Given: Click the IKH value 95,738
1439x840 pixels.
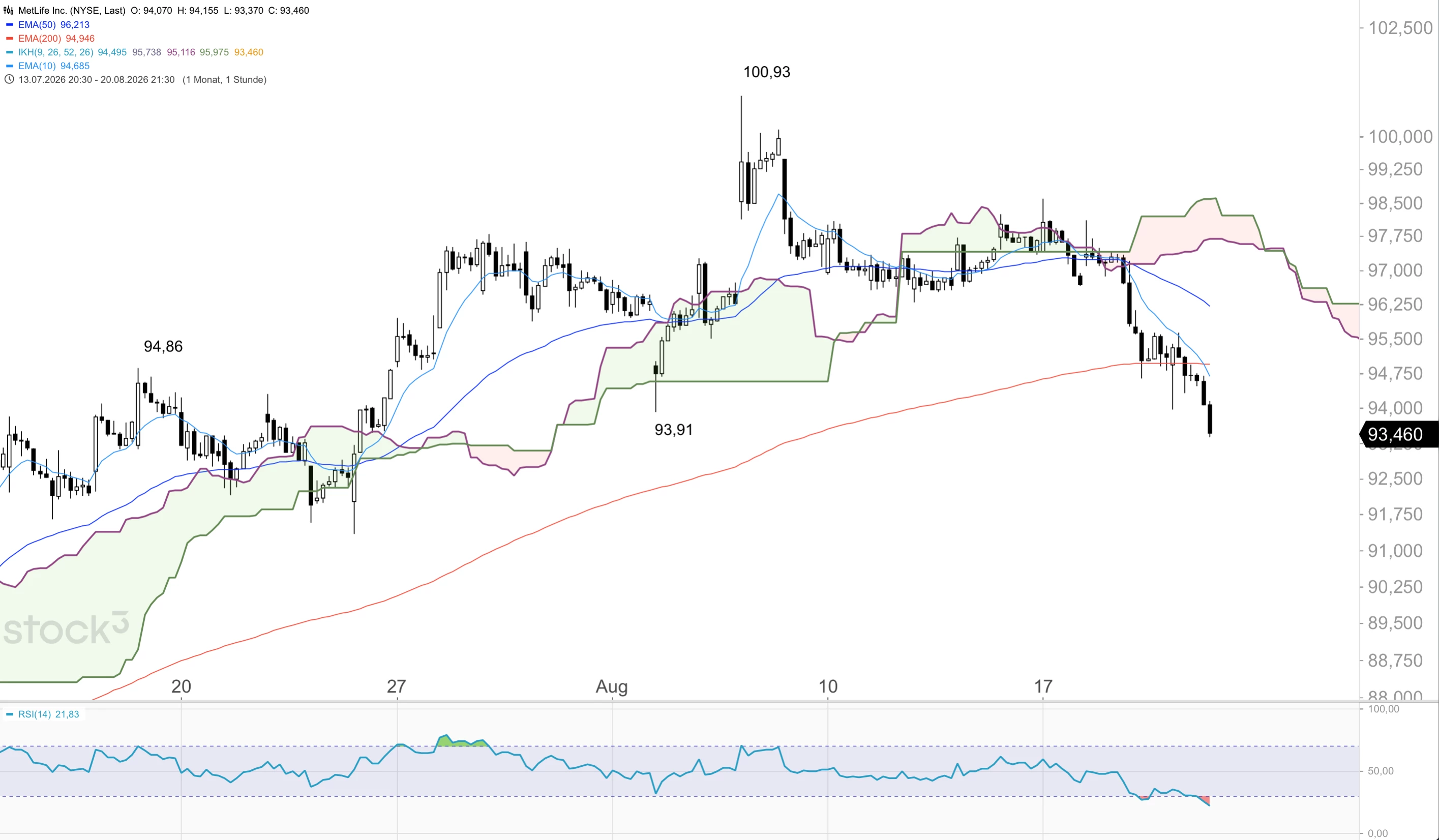Looking at the screenshot, I should tap(147, 52).
